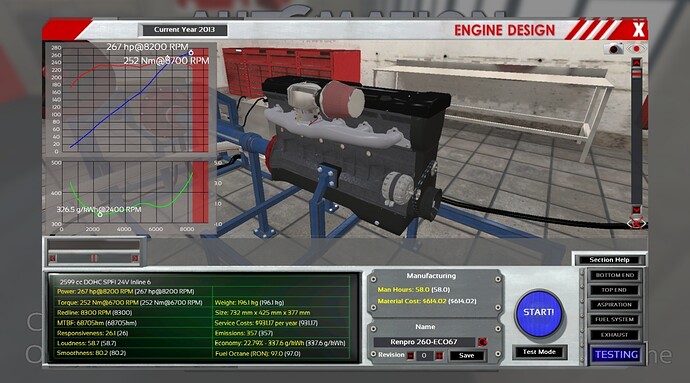This screenshot has height=383, width=690.
Task: Open the BOTTOM END section tab
Action: 614,275
